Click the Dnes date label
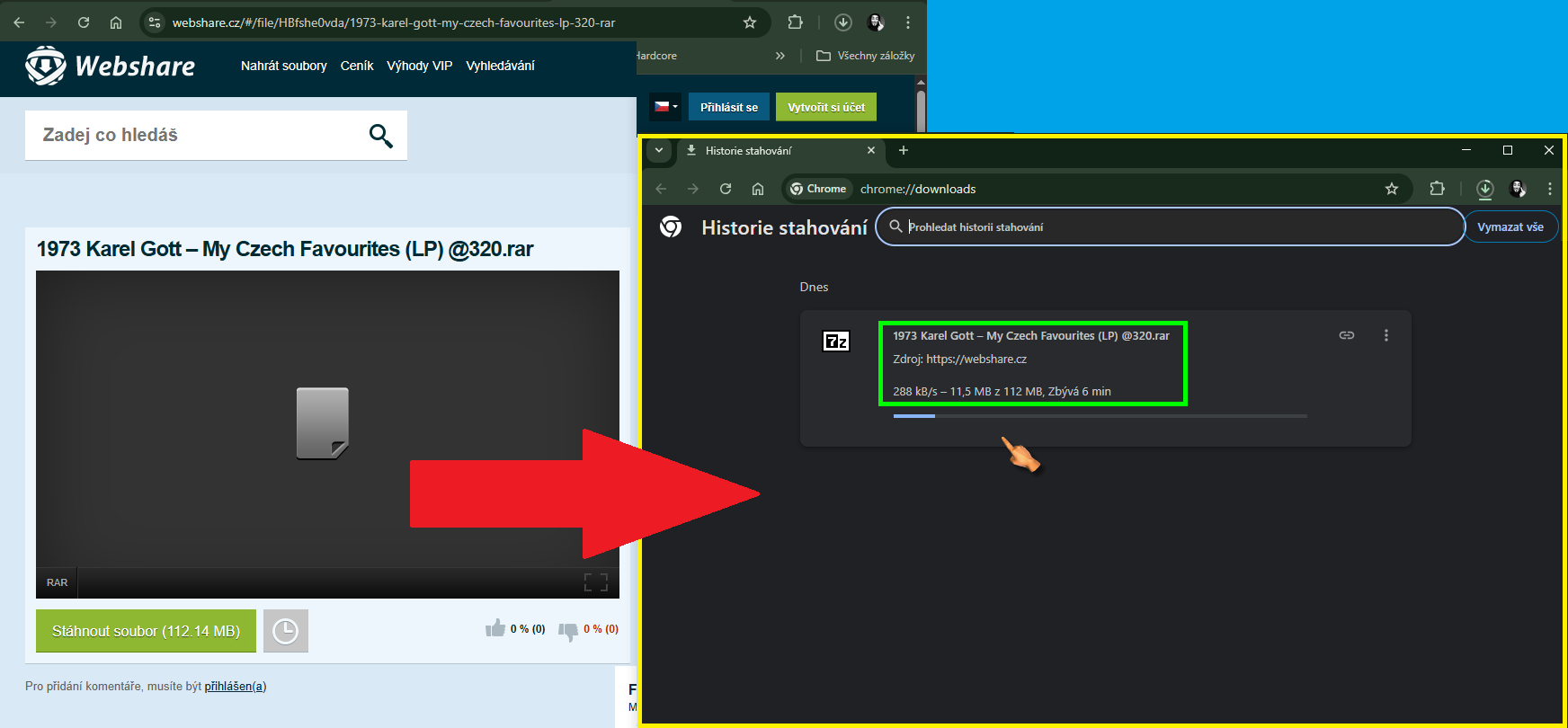Screen dimensions: 1568x728 click(814, 287)
